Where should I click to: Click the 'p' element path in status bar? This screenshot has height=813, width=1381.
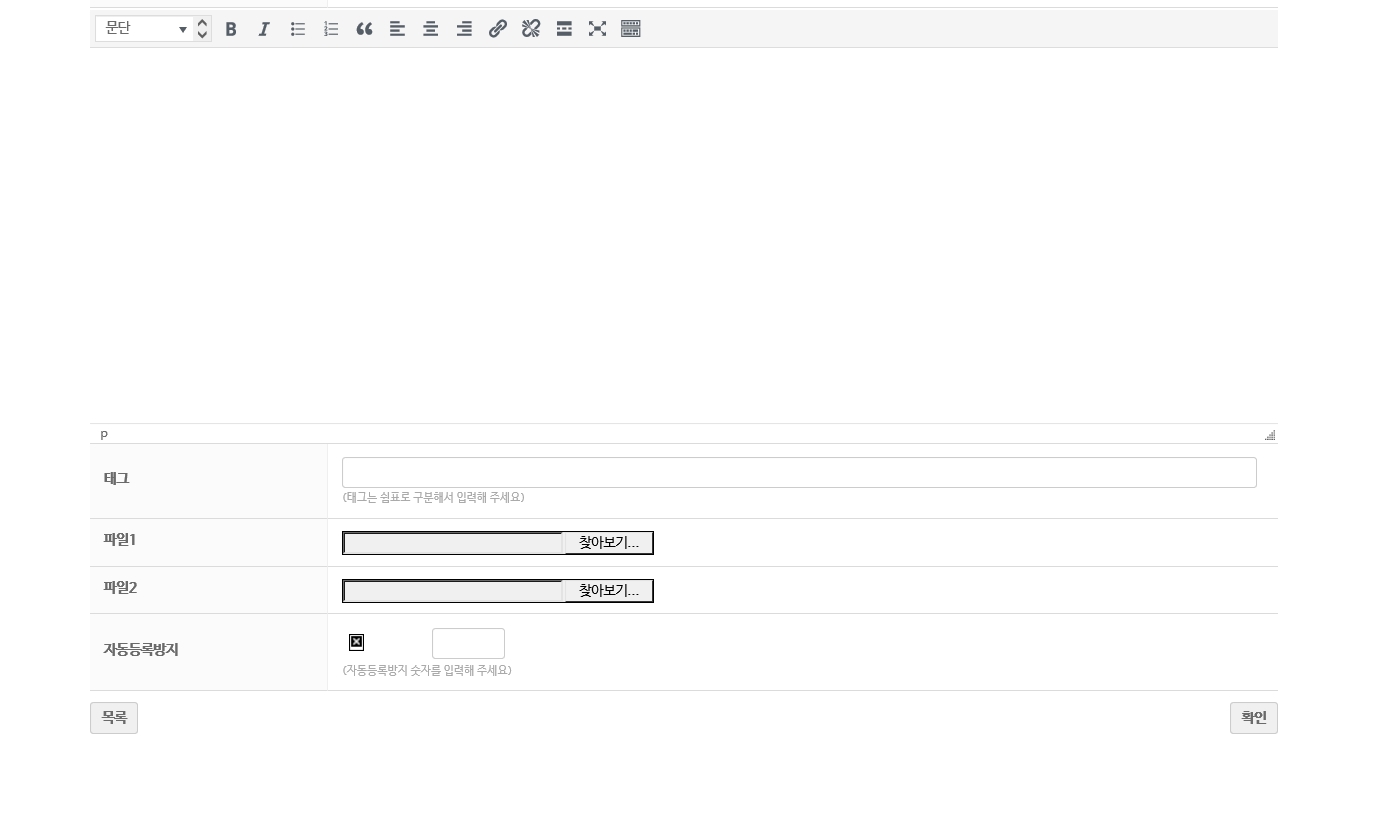(x=104, y=434)
